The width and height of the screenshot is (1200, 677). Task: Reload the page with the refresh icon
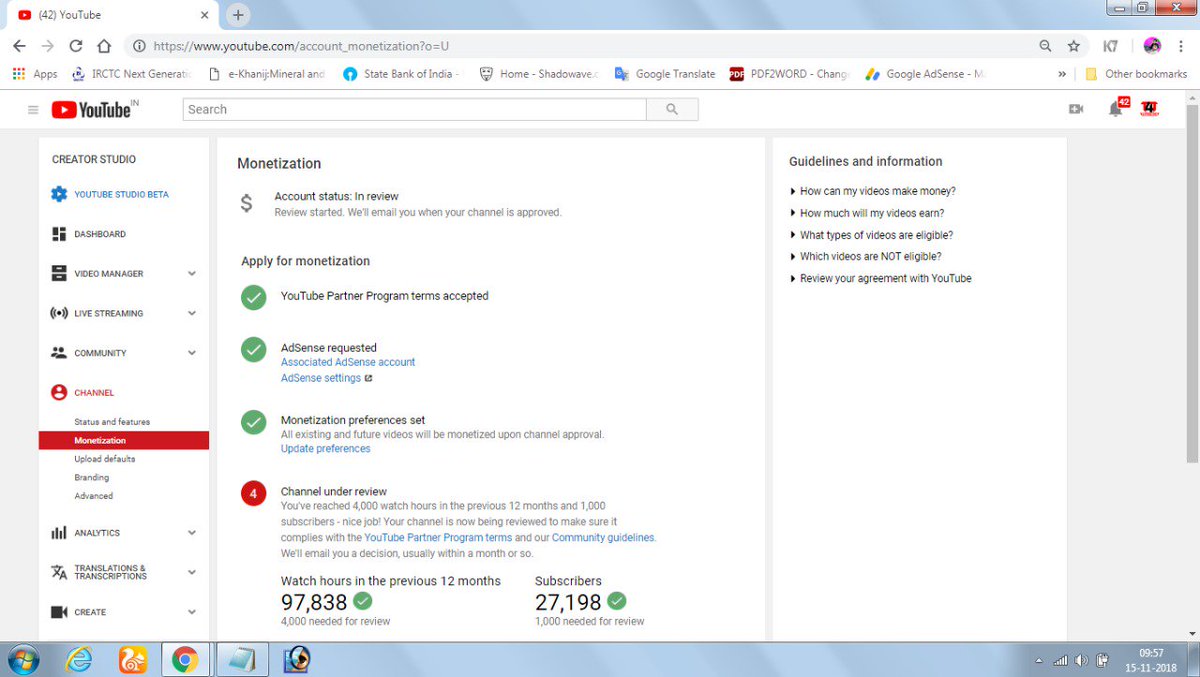[76, 46]
